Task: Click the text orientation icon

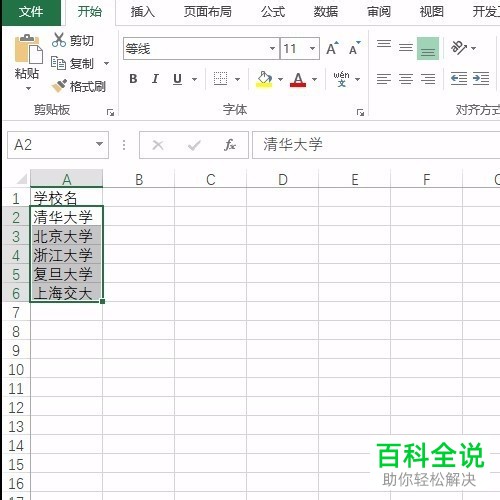Action: point(459,48)
